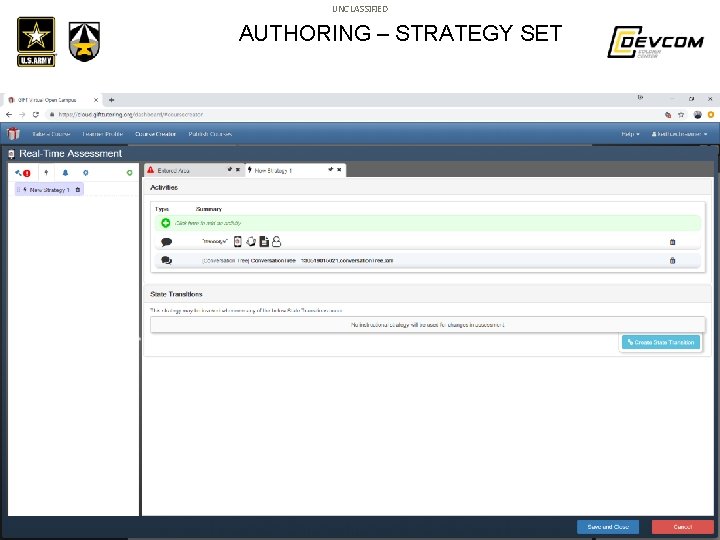Expand the Help dropdown menu
This screenshot has height=540, width=720.
pos(630,134)
